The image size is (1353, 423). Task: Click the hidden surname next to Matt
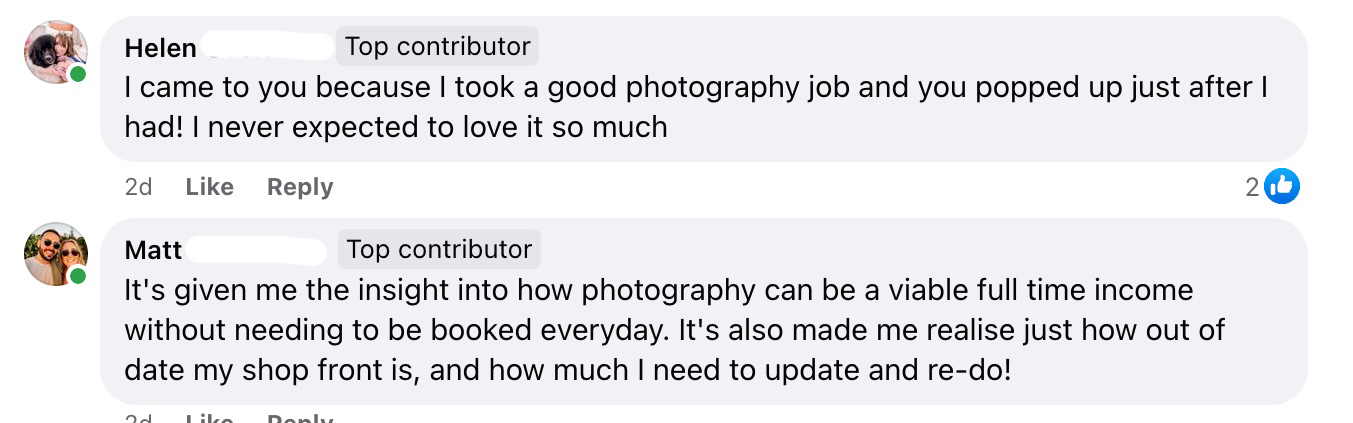[x=256, y=250]
